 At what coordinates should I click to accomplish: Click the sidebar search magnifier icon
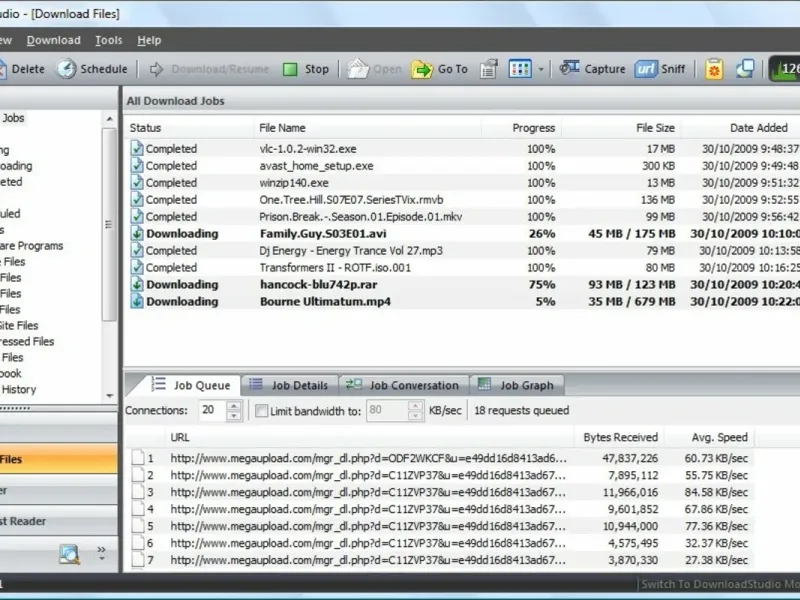pyautogui.click(x=69, y=554)
